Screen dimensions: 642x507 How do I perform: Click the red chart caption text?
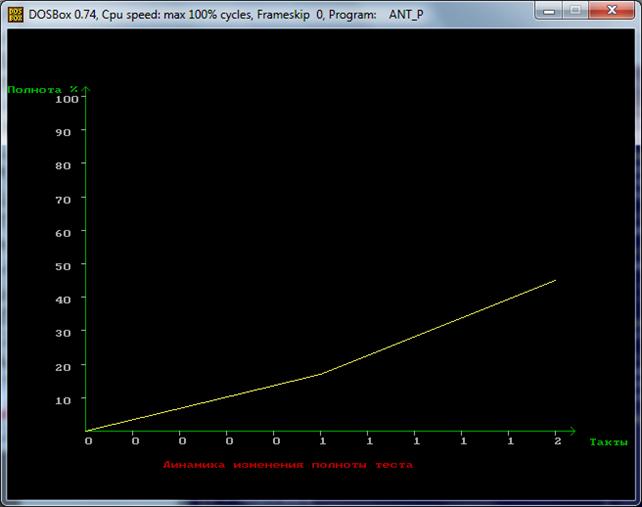pyautogui.click(x=288, y=465)
